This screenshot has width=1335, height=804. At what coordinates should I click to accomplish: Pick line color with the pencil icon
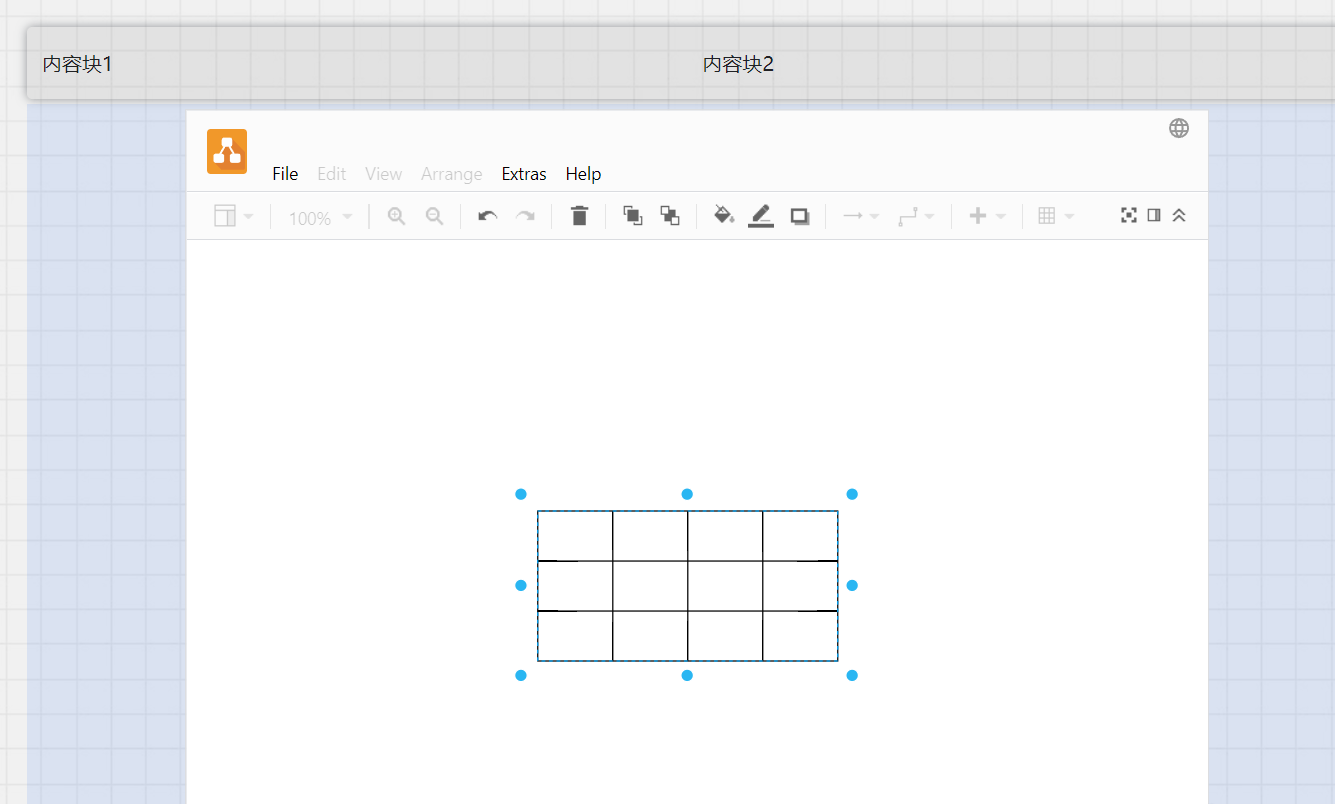[x=761, y=215]
